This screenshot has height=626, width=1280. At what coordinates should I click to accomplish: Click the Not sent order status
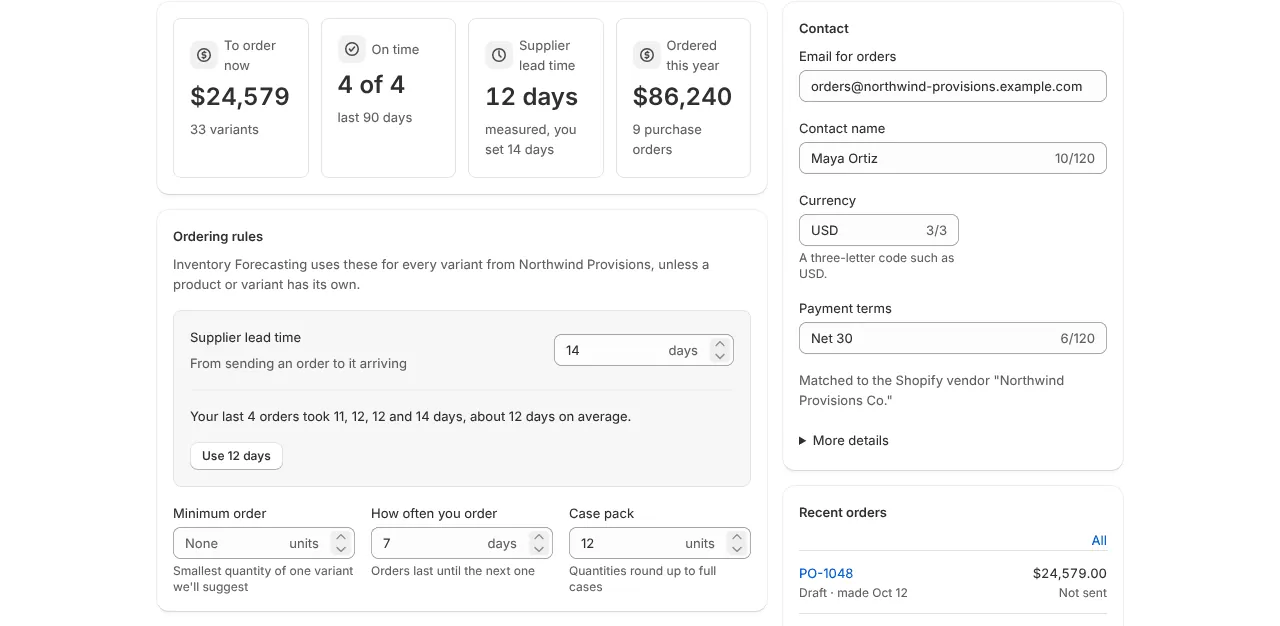click(1083, 593)
